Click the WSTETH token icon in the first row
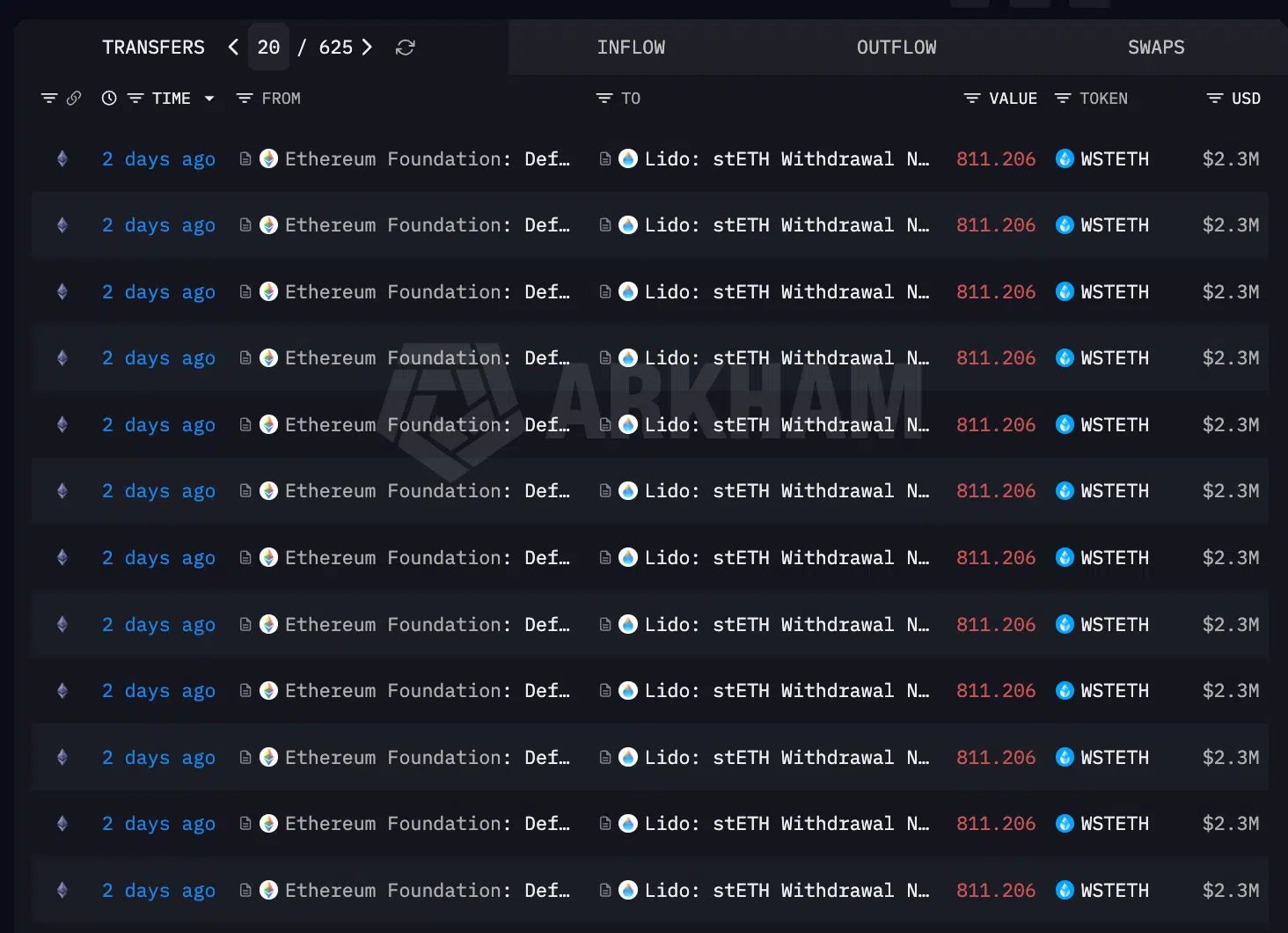The width and height of the screenshot is (1288, 933). 1065,158
